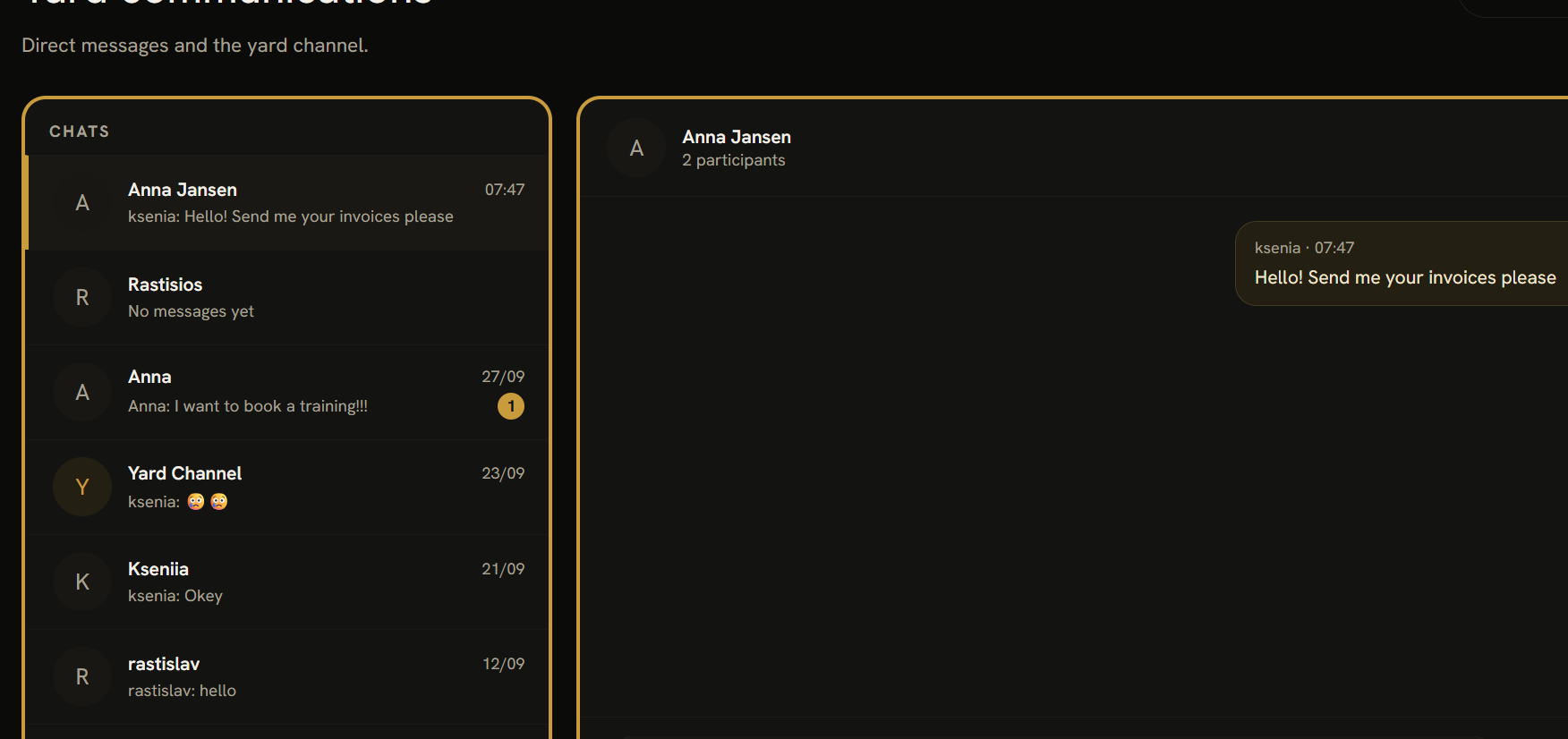Click the emoji preview in Yard Channel row
The image size is (1568, 739).
click(208, 501)
